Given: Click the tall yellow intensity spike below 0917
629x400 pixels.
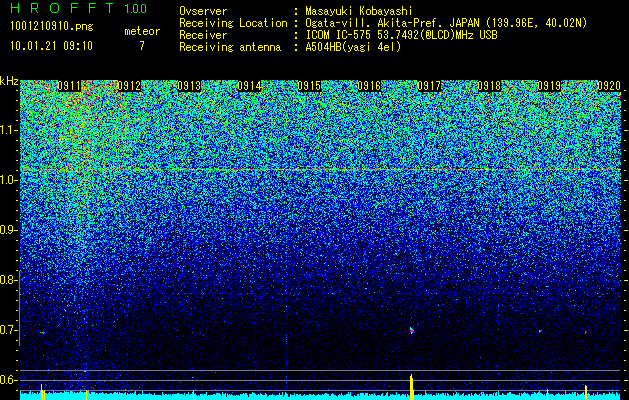Looking at the screenshot, I should (x=411, y=386).
